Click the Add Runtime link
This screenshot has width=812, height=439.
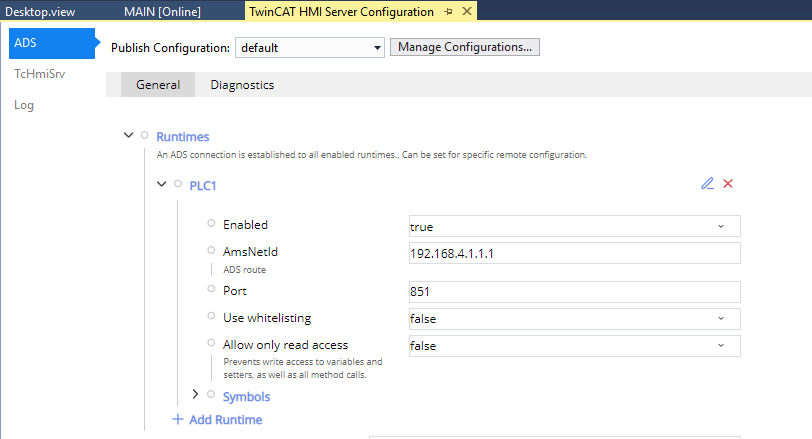(x=225, y=419)
